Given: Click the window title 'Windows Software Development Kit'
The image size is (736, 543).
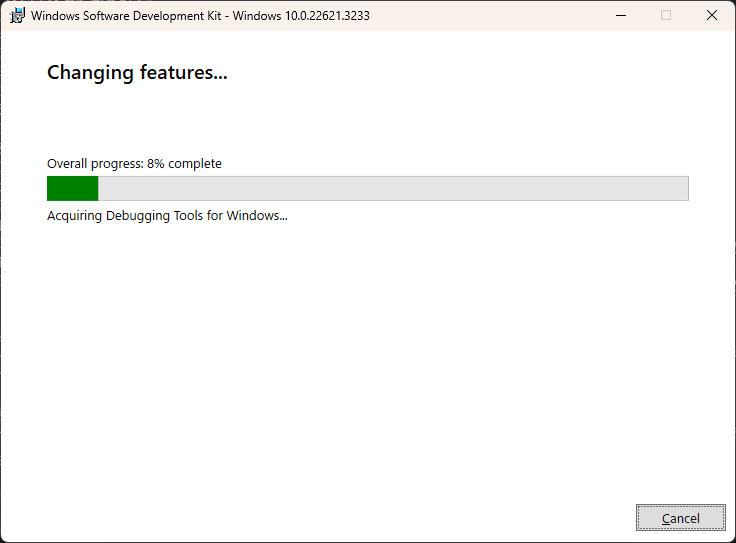Looking at the screenshot, I should click(x=200, y=16).
